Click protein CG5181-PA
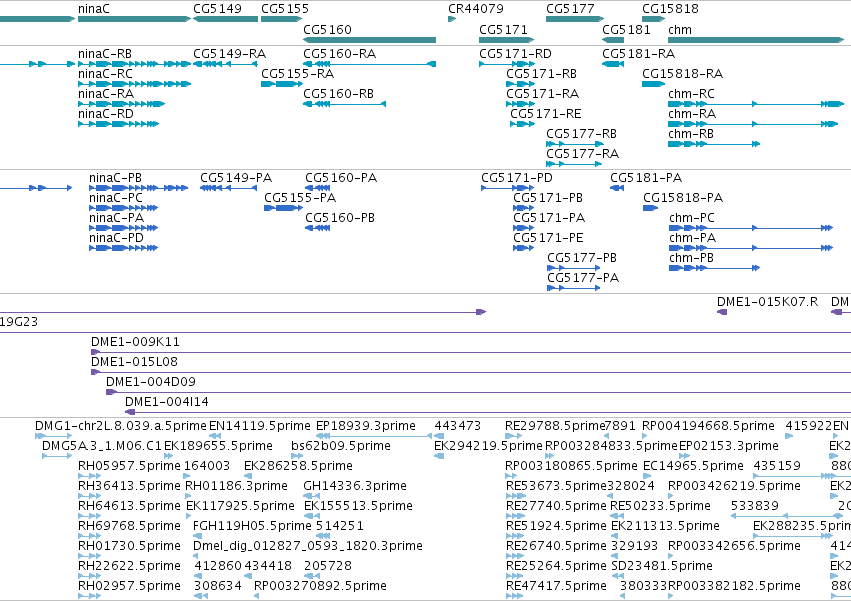This screenshot has height=601, width=851. (x=617, y=188)
